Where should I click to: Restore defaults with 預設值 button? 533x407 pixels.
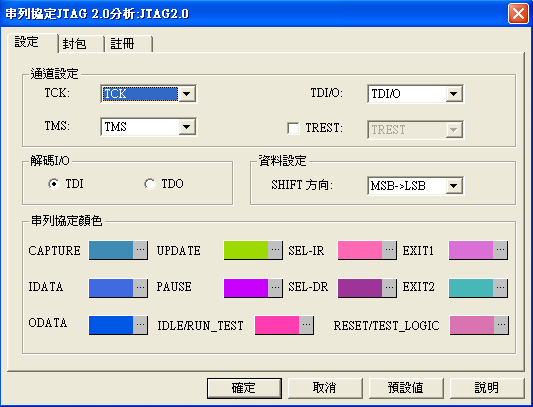(406, 388)
